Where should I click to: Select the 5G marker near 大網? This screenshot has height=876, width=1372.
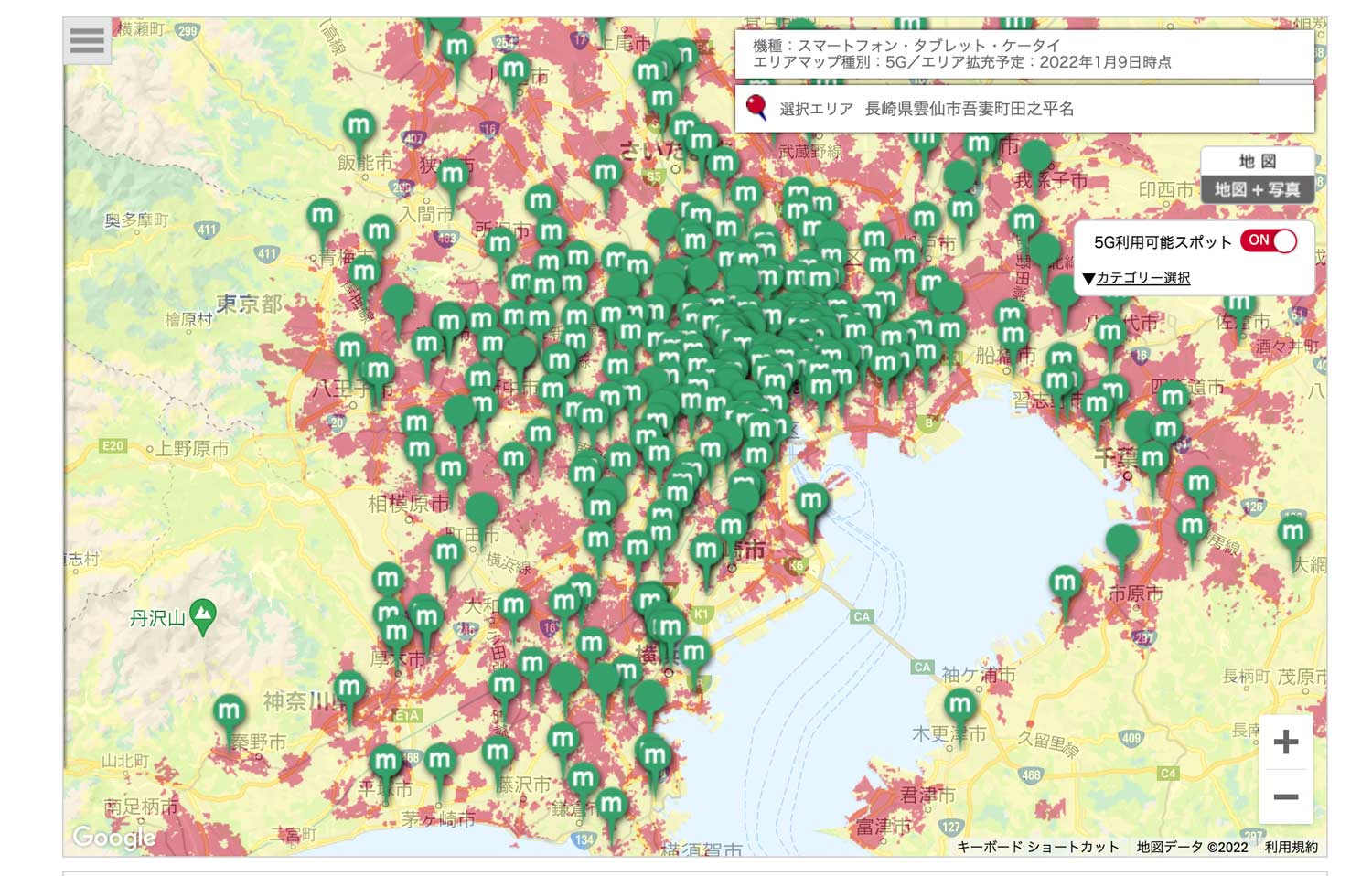pos(1292,534)
